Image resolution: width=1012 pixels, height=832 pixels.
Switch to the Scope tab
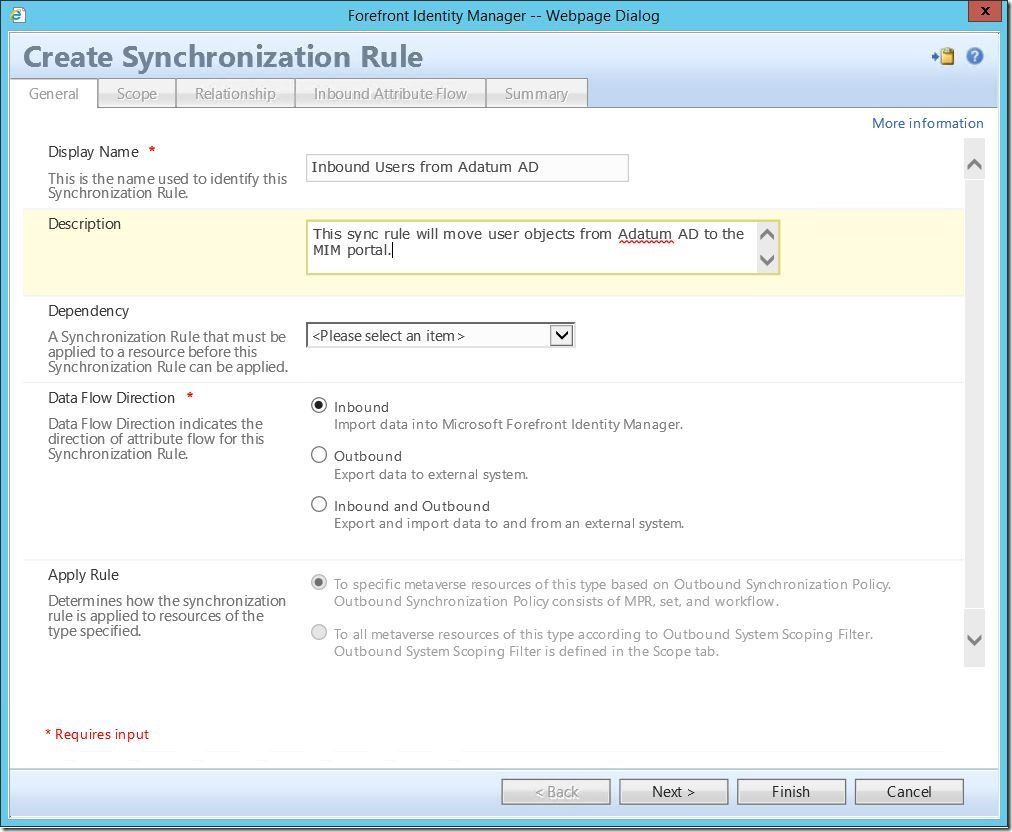pos(137,94)
